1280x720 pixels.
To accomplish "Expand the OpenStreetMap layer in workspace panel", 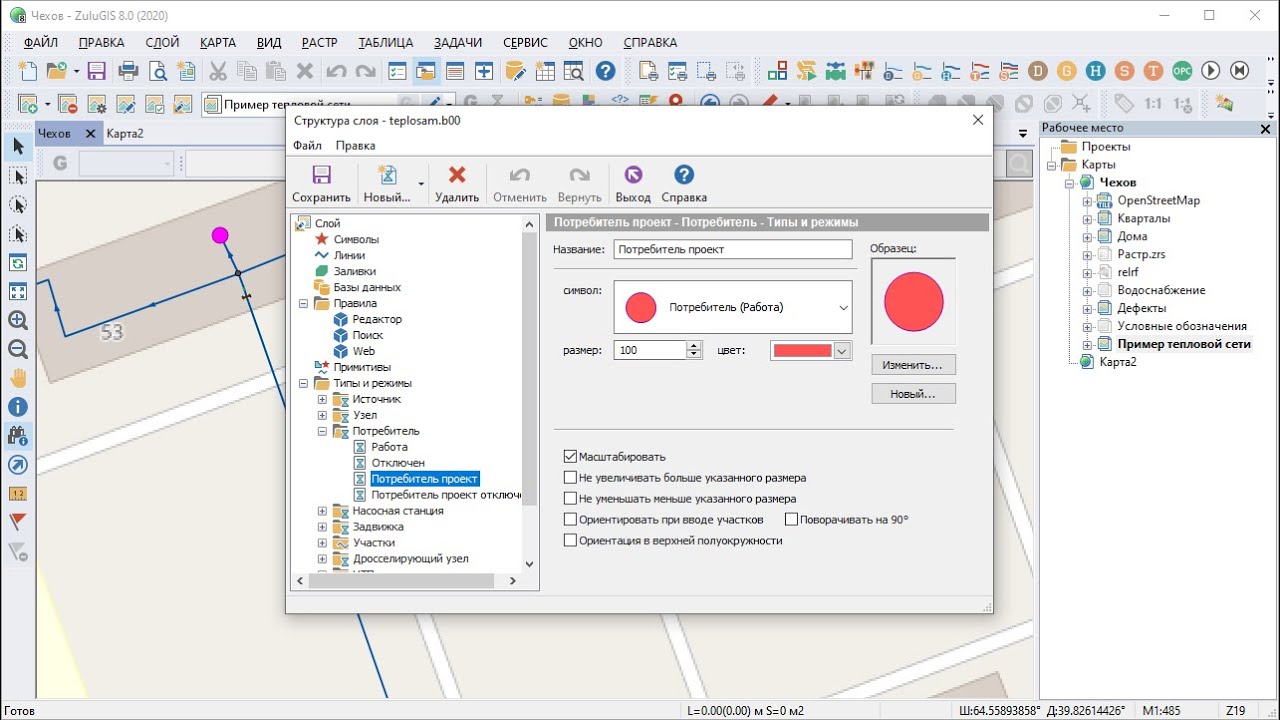I will 1087,201.
